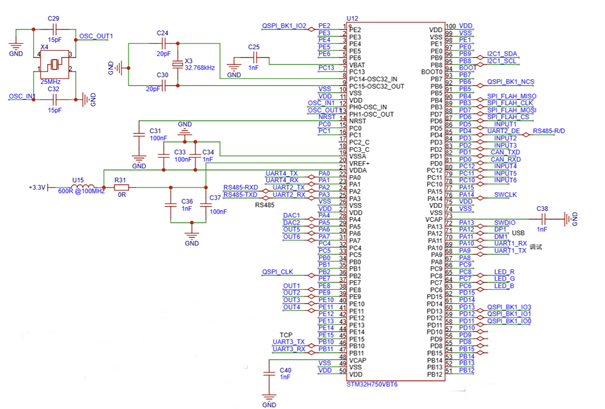Viewport: 605px width, 409px height.
Task: Select capacitor C30 symbol
Action: point(164,86)
